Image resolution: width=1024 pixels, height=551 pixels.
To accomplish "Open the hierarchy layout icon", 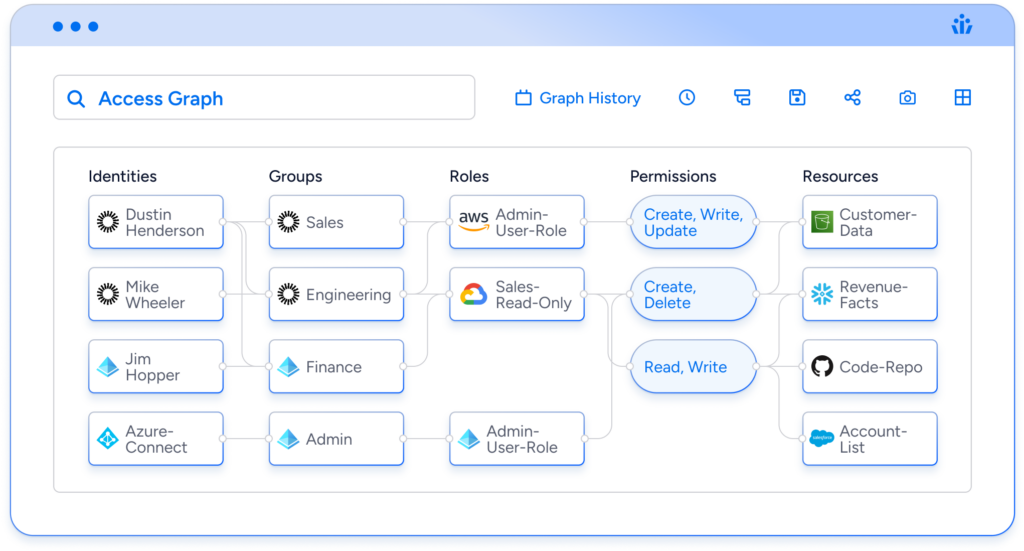I will pos(742,98).
